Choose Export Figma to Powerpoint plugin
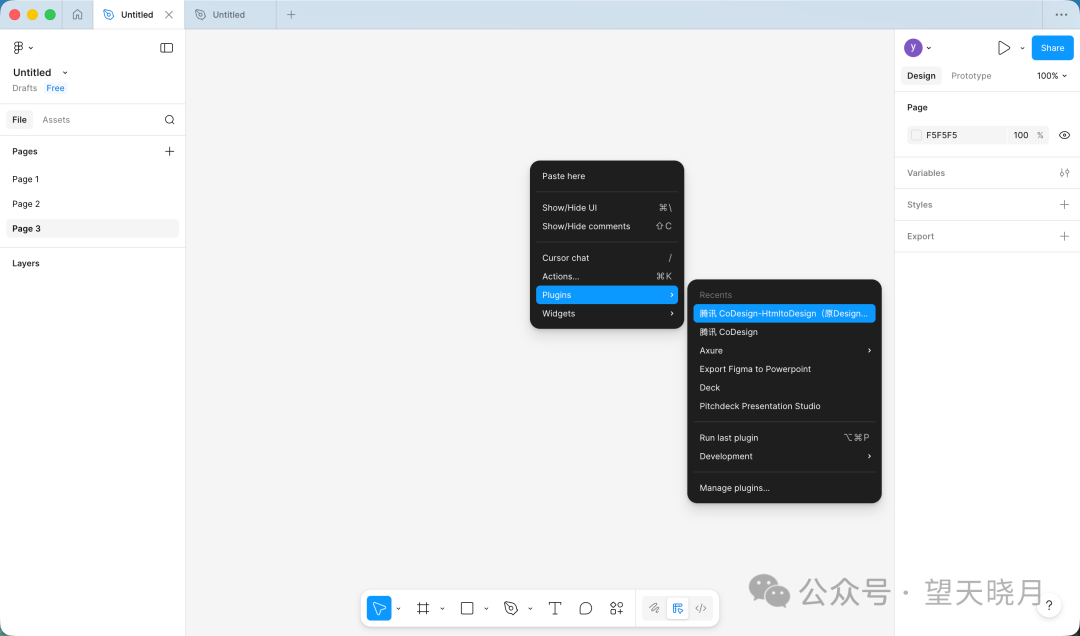This screenshot has width=1080, height=636. (x=755, y=369)
